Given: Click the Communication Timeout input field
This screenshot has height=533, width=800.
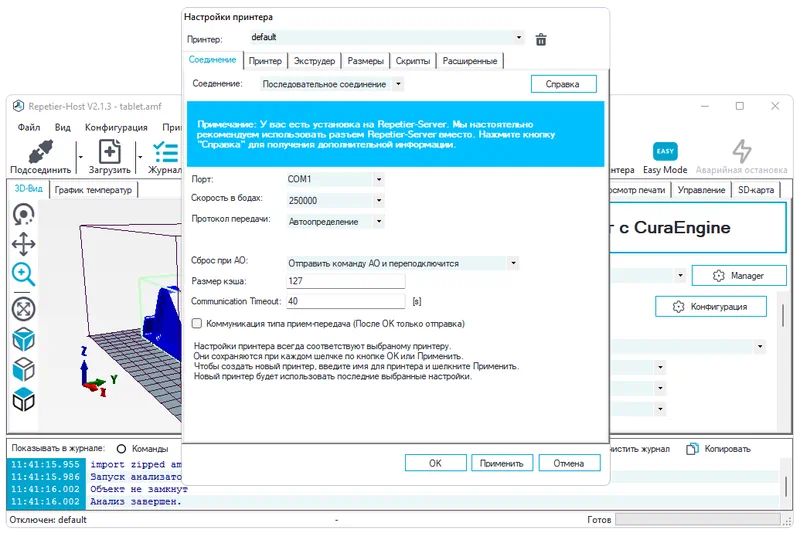Looking at the screenshot, I should click(x=345, y=301).
